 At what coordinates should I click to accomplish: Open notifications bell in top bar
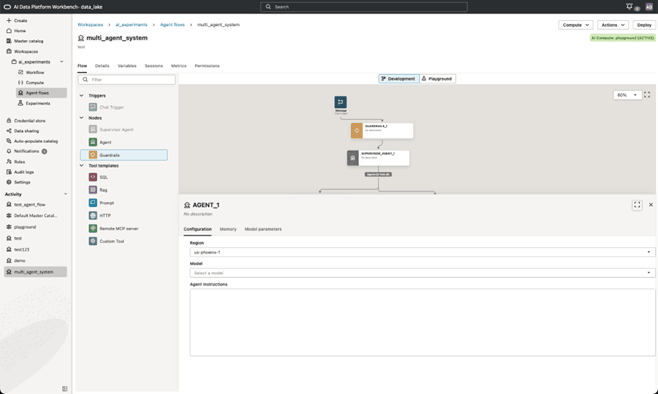point(629,6)
